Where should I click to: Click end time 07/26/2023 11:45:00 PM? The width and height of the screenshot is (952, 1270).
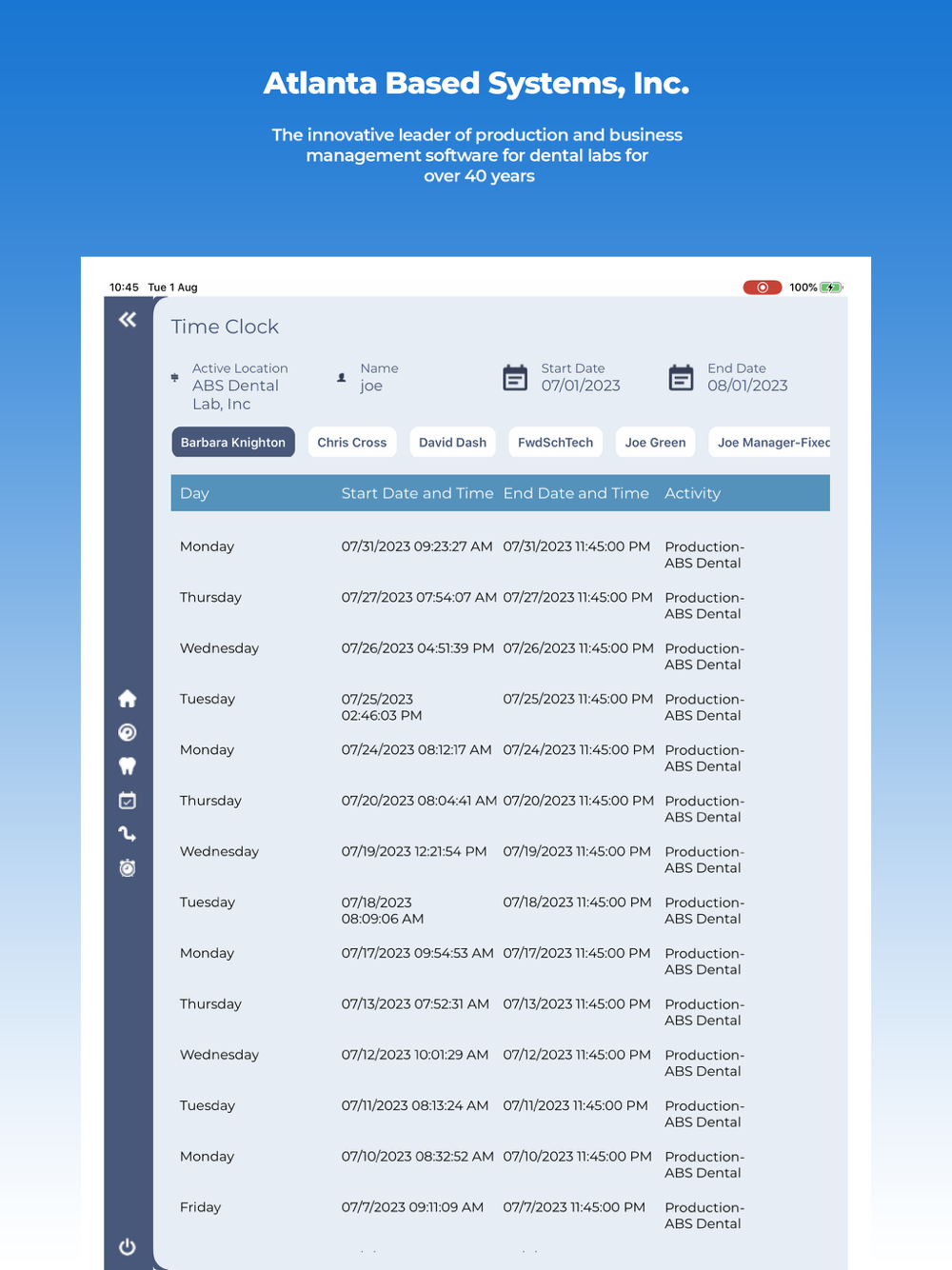[x=579, y=648]
